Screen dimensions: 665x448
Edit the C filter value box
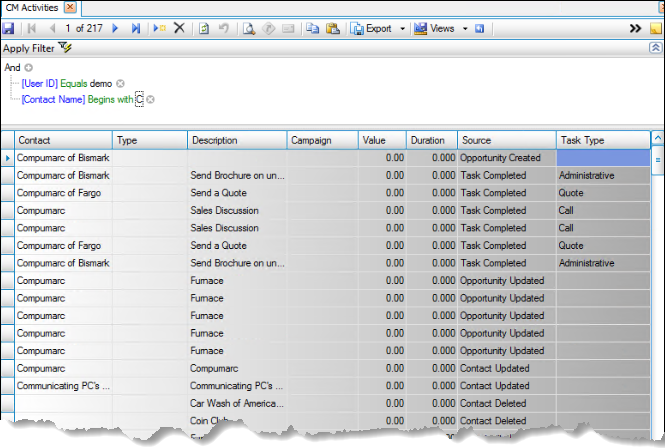tap(140, 99)
